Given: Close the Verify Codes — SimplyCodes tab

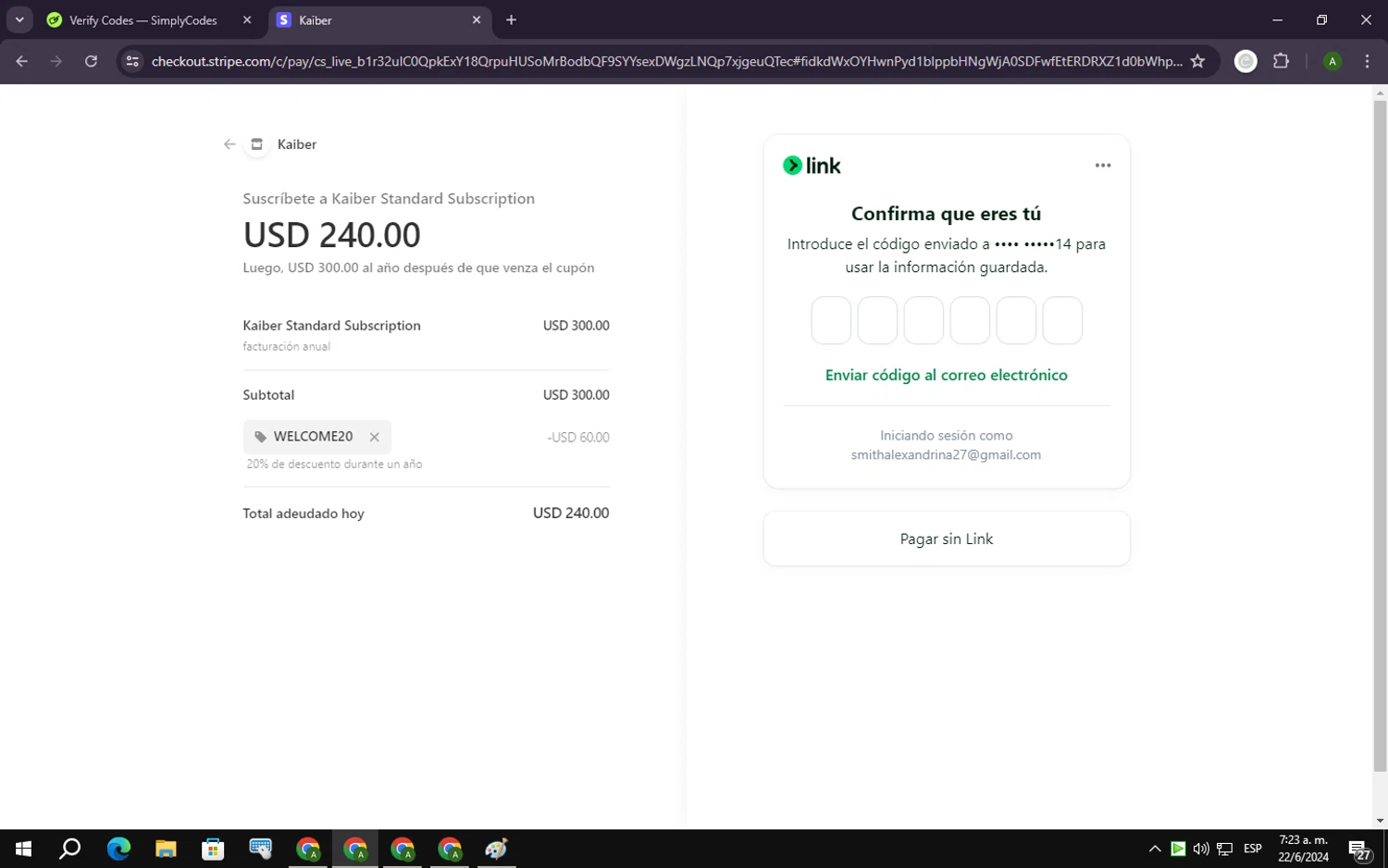Looking at the screenshot, I should [247, 20].
